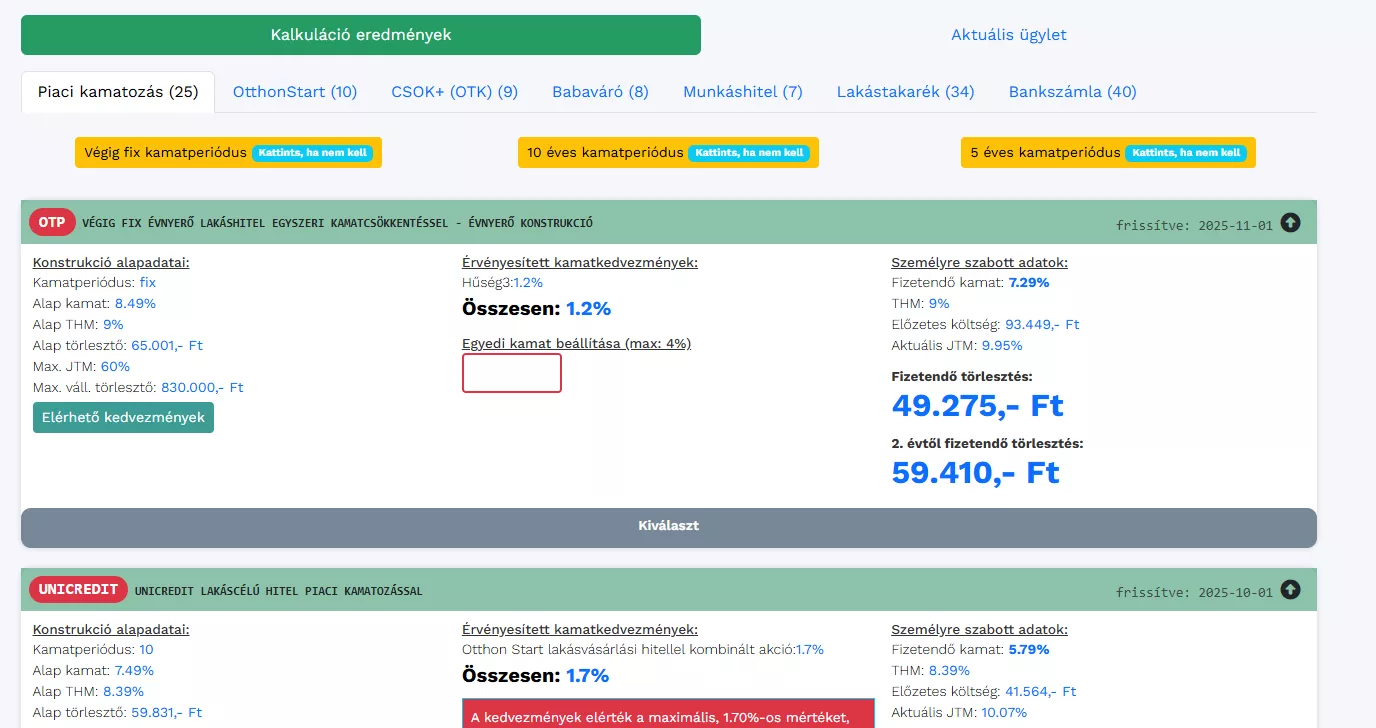Switch to the Babaváró (8) tab

click(600, 92)
